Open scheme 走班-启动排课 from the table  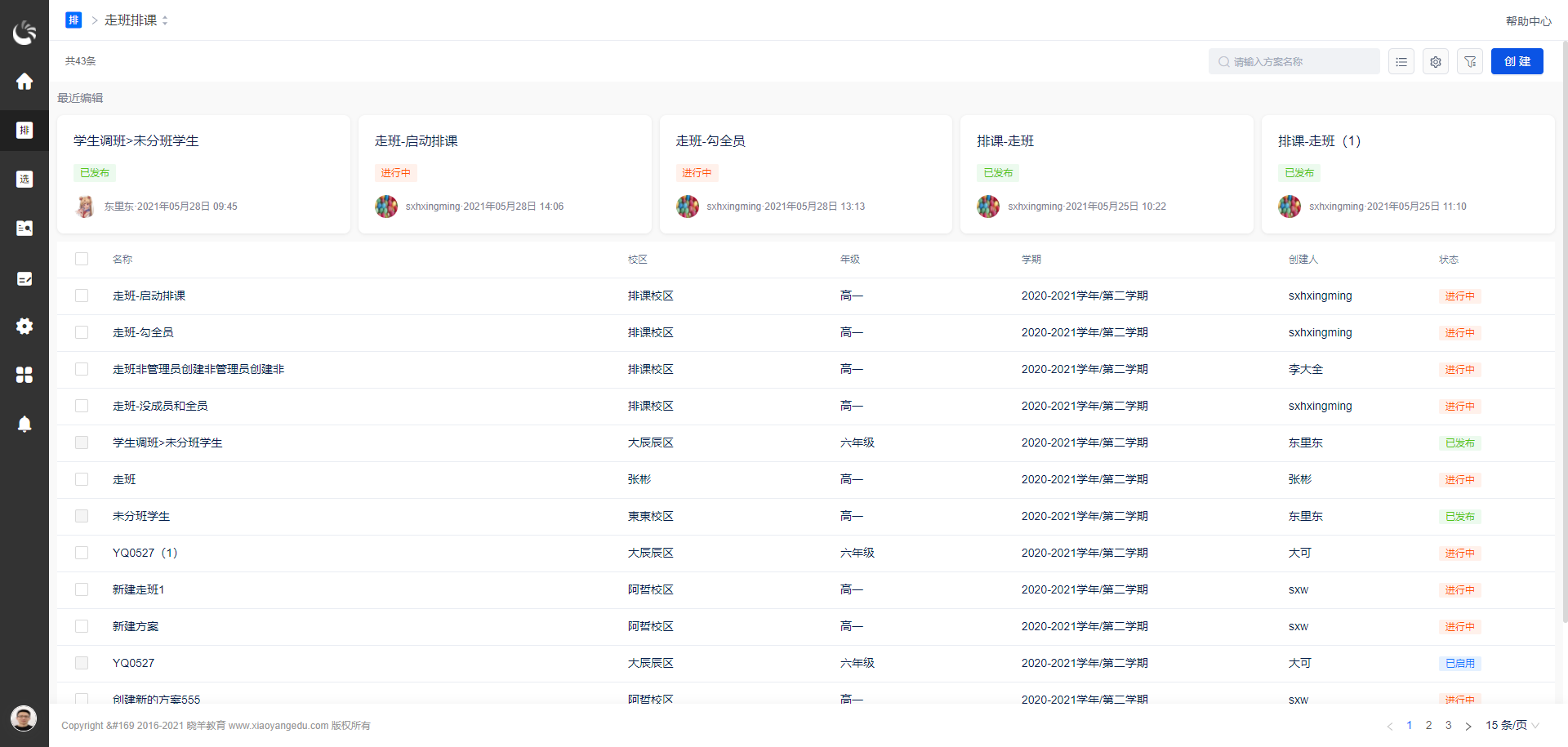pos(149,296)
